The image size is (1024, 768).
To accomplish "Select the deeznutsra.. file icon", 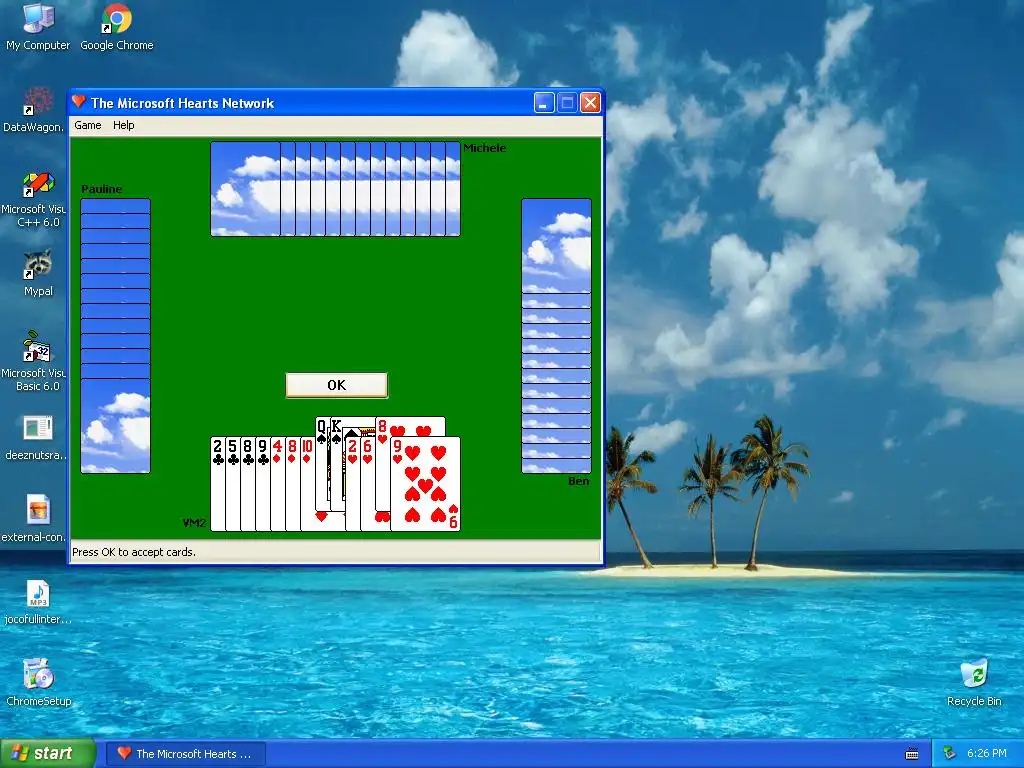I will 35,438.
